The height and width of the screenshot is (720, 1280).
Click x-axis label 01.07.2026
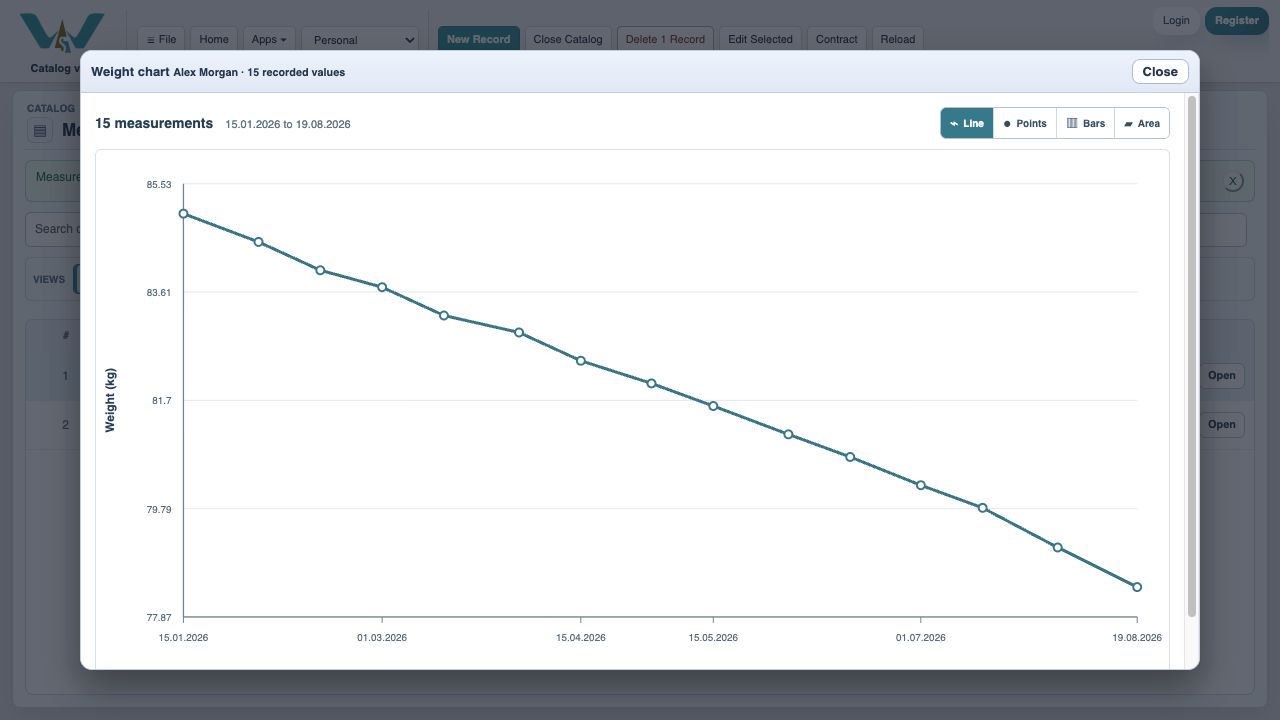coord(920,637)
